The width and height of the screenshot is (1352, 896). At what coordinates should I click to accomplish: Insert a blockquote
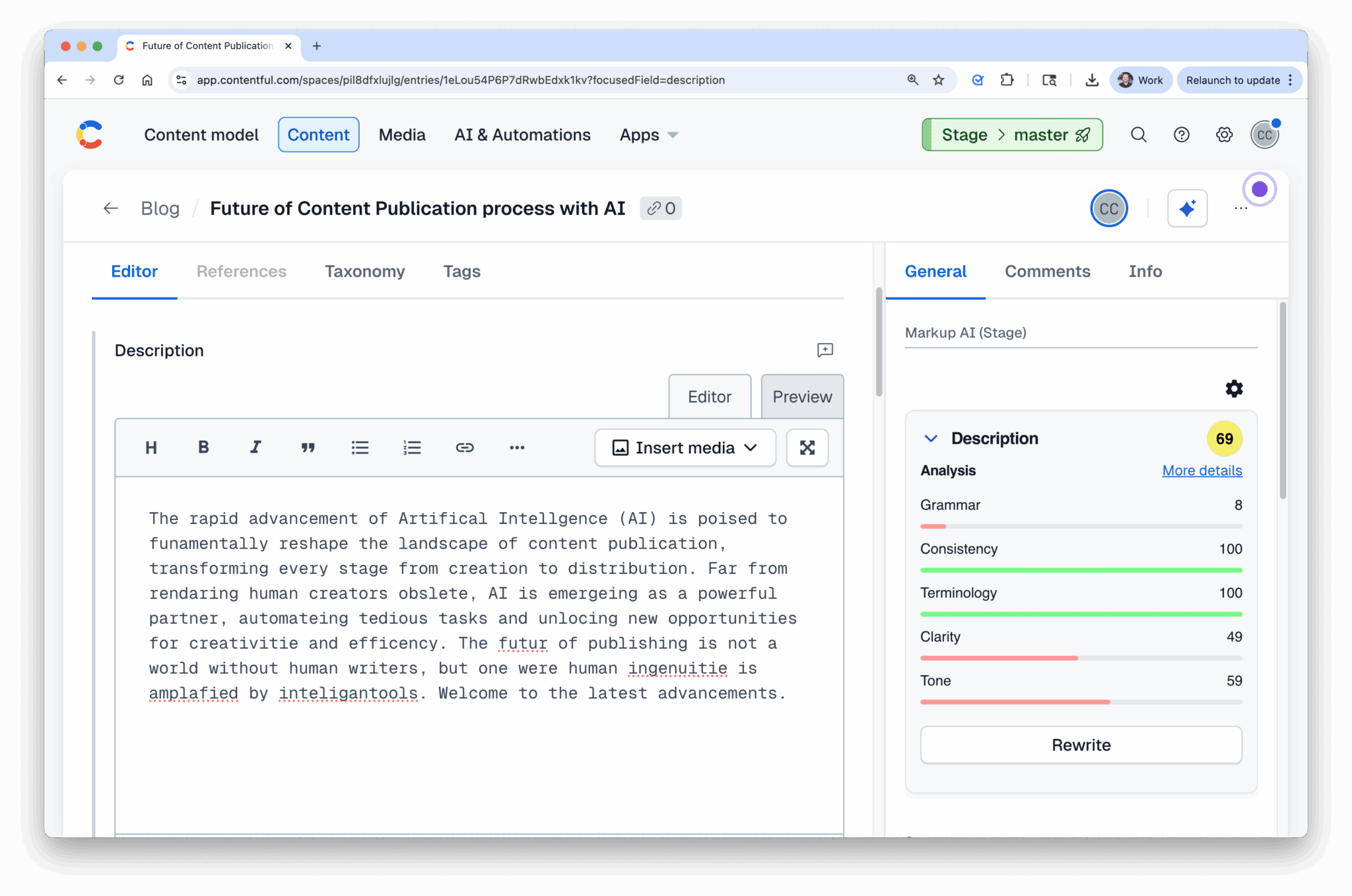[308, 447]
